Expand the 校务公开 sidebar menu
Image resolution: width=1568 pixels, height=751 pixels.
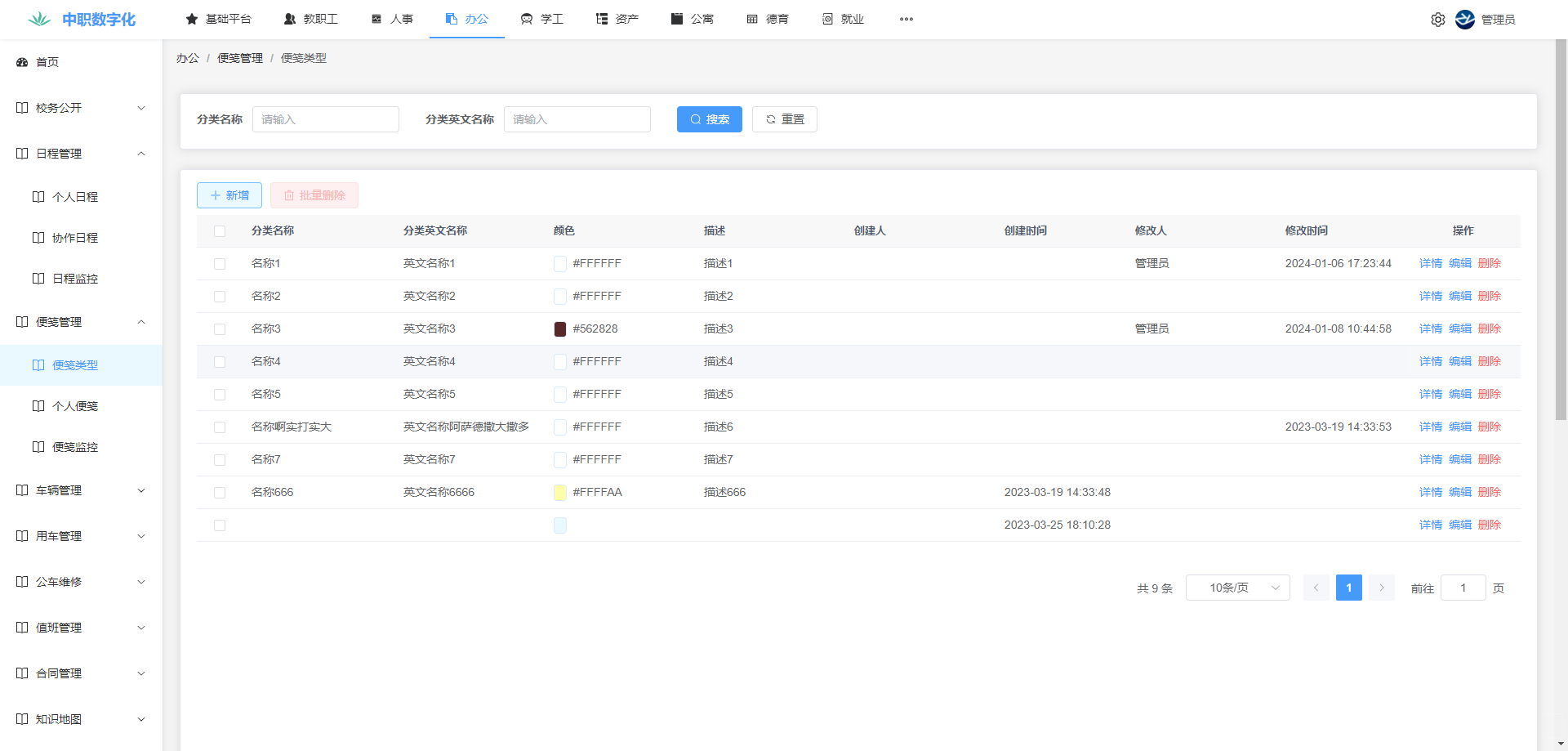click(x=82, y=108)
